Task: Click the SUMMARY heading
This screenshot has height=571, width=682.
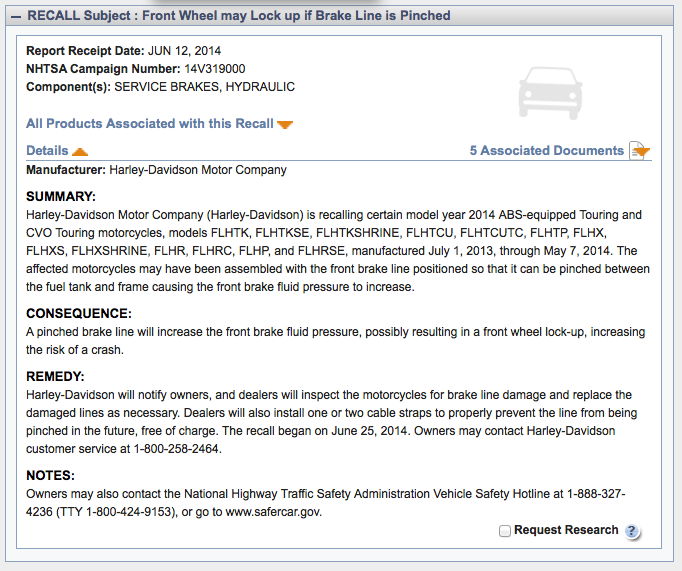Action: (x=61, y=196)
